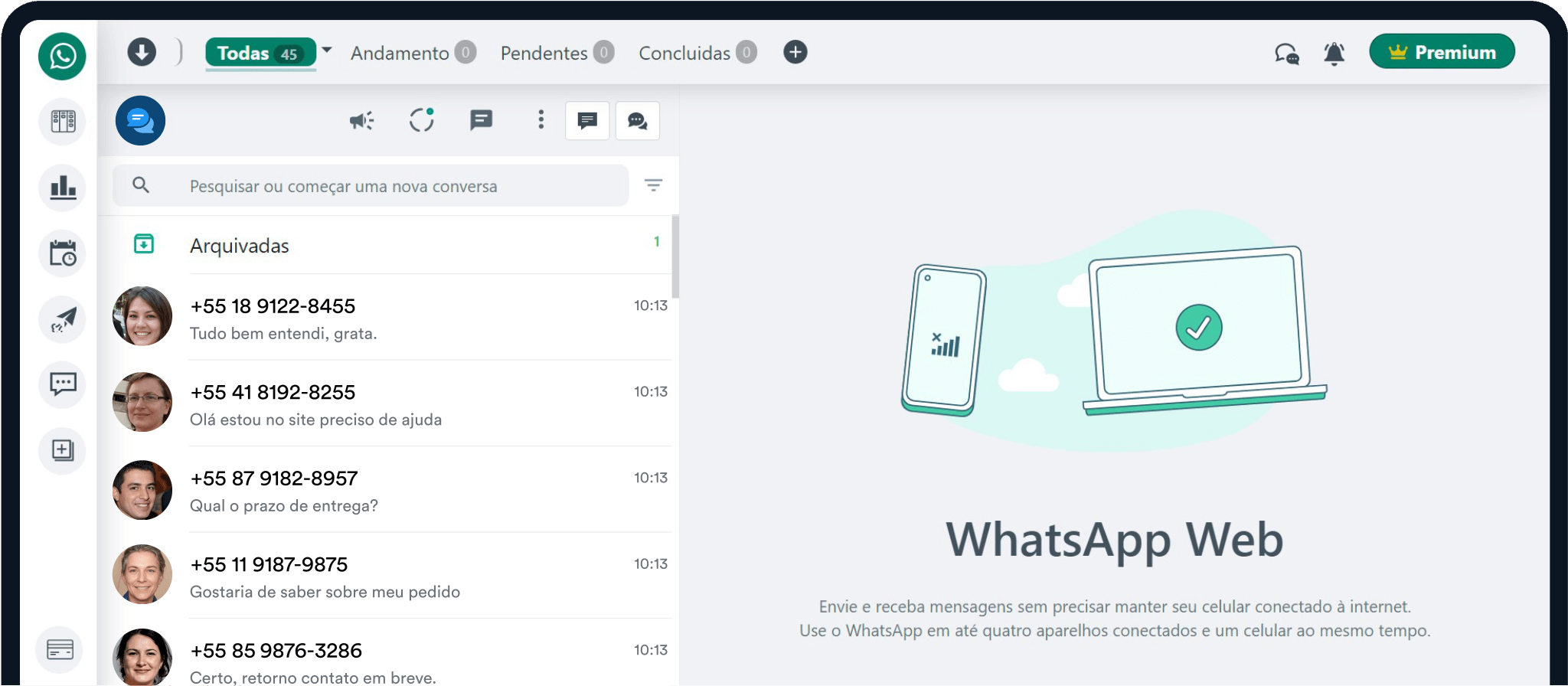Screen dimensions: 1568x686
Task: Select the group chats view button
Action: pos(638,121)
